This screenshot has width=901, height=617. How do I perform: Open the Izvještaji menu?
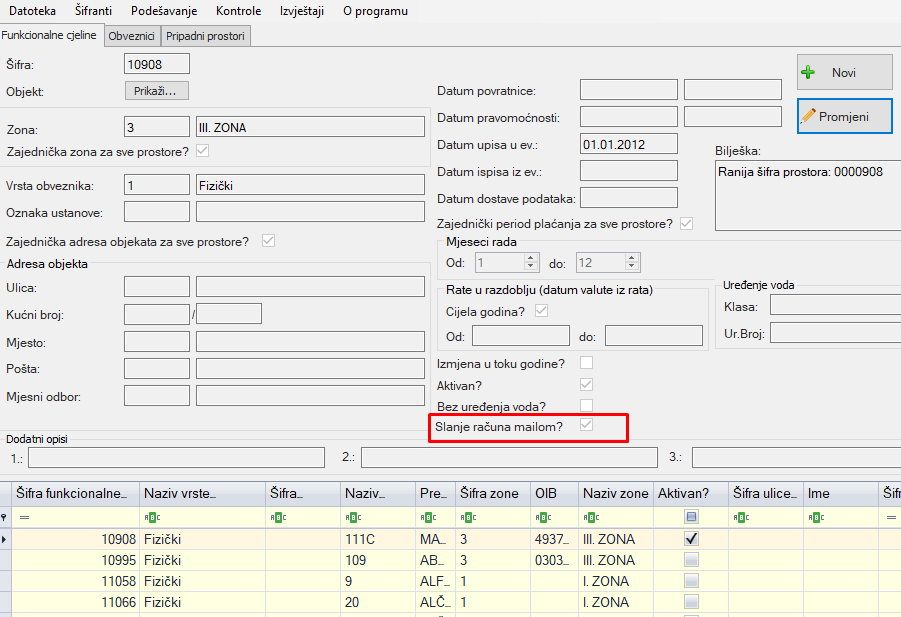[x=301, y=11]
